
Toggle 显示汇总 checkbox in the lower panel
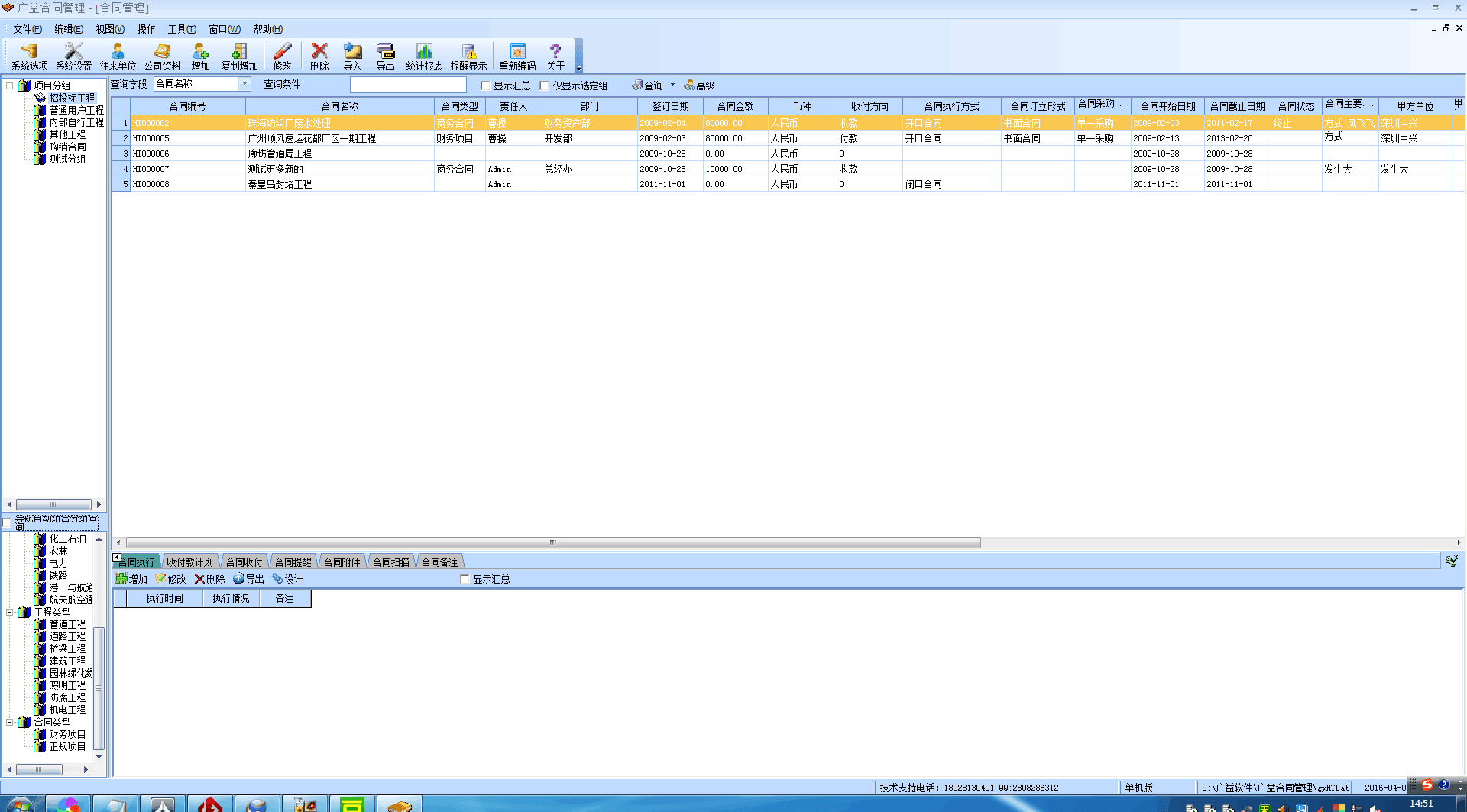coord(465,579)
